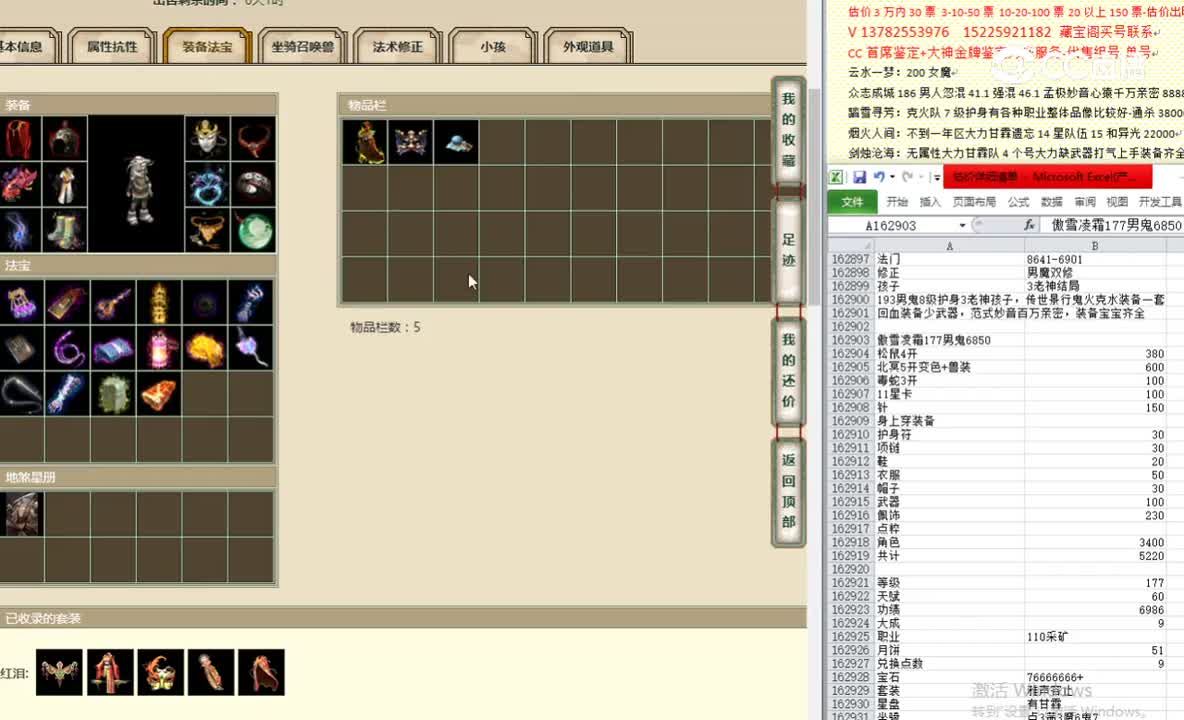1184x720 pixels.
Task: Open the Excel 视图 ribbon tab
Action: (1117, 202)
